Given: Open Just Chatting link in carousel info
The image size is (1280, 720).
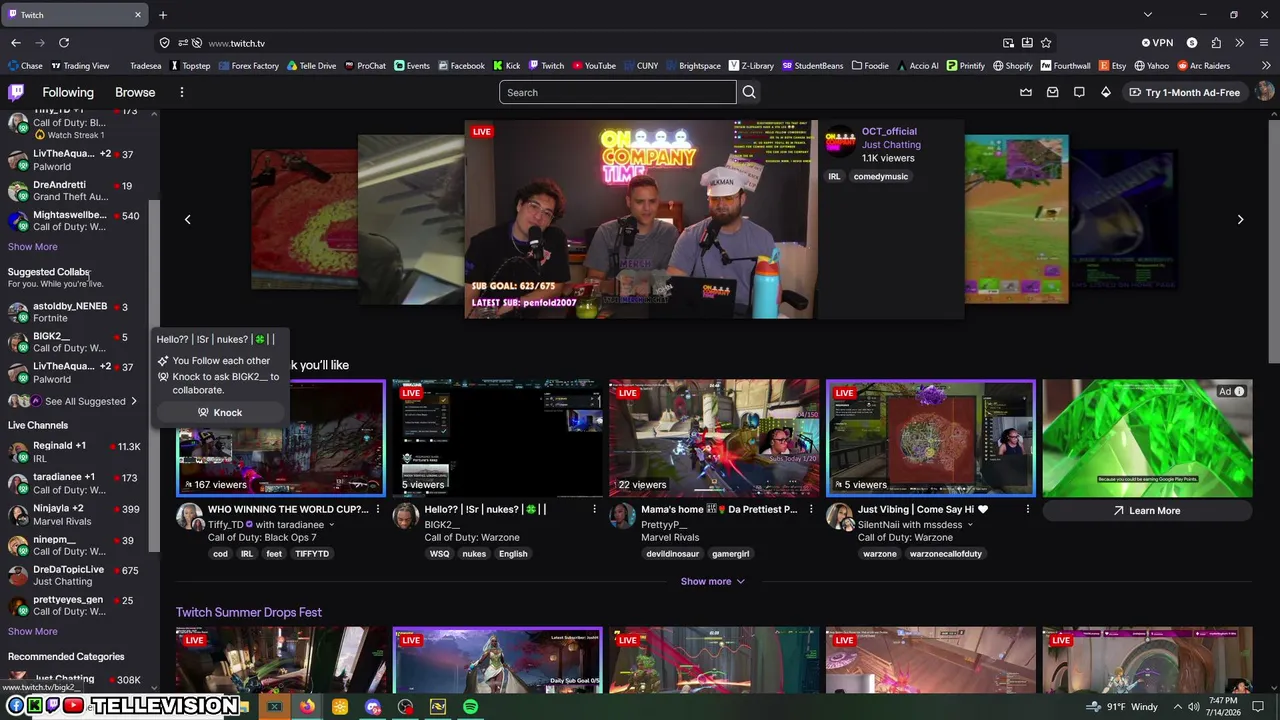Looking at the screenshot, I should pos(891,145).
